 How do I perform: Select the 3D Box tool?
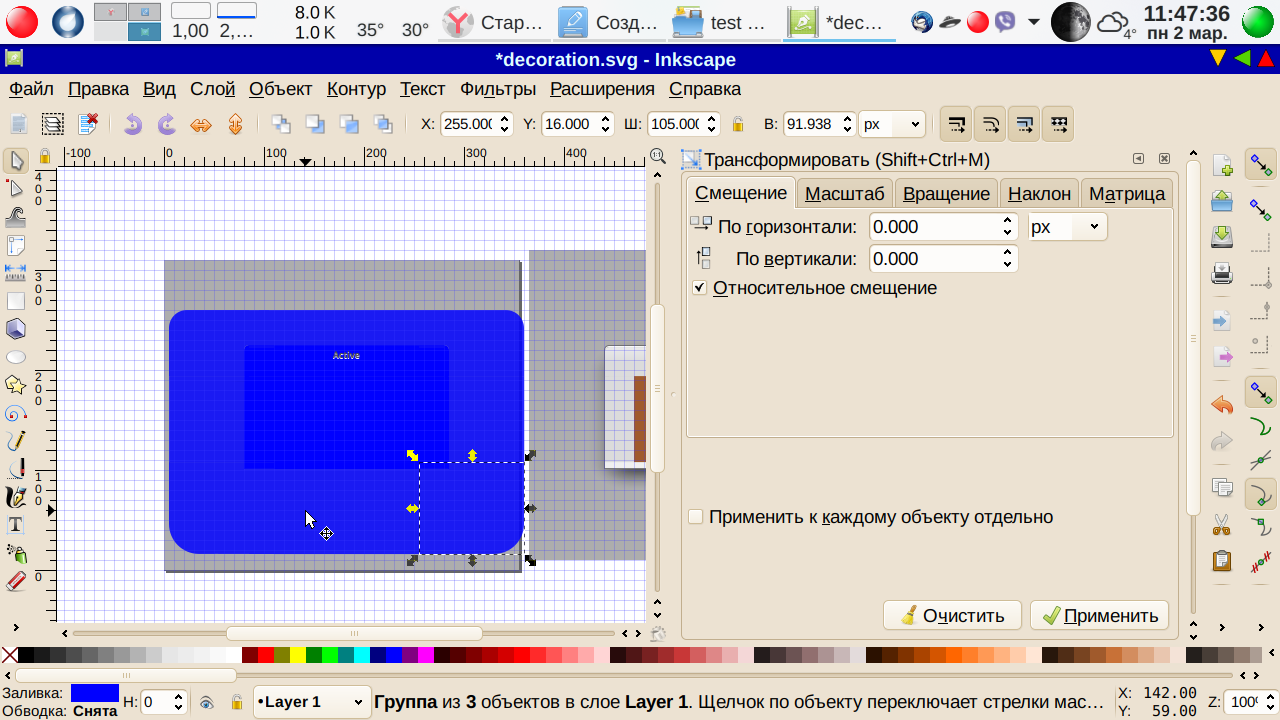[x=16, y=328]
